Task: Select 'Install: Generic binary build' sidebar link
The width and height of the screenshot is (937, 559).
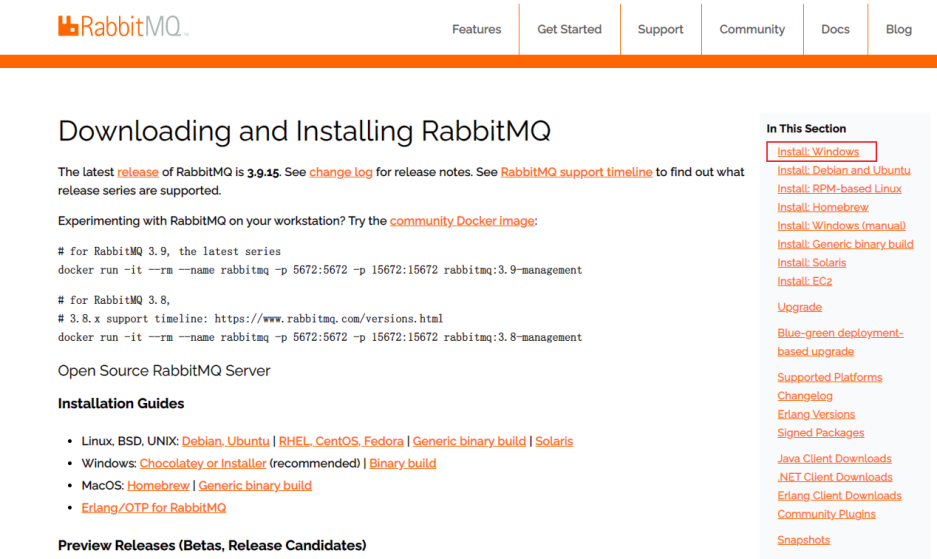Action: click(x=845, y=245)
